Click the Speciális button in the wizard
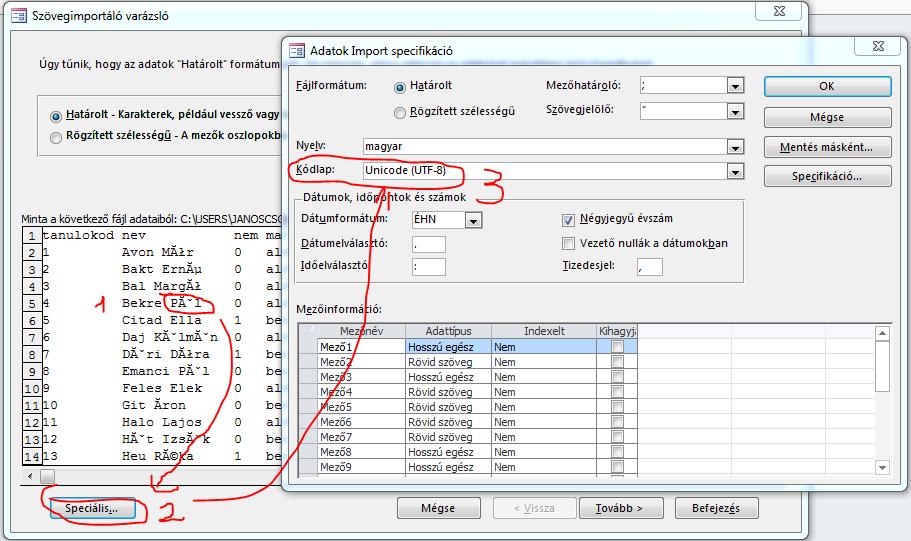This screenshot has width=911, height=541. (x=92, y=508)
